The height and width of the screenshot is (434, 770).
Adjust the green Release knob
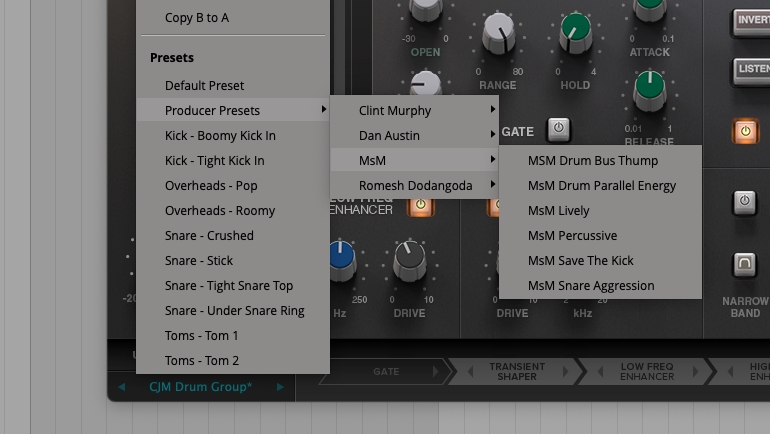[x=650, y=91]
